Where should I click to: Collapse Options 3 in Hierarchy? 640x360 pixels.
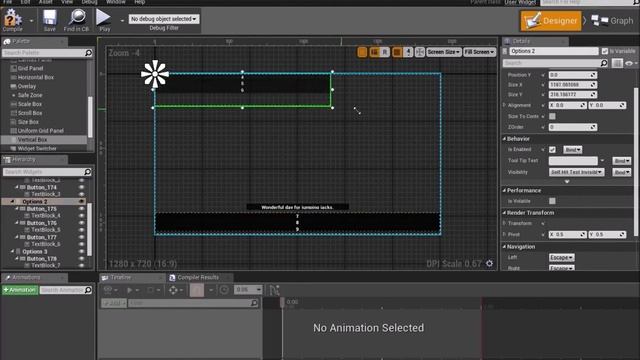point(12,251)
